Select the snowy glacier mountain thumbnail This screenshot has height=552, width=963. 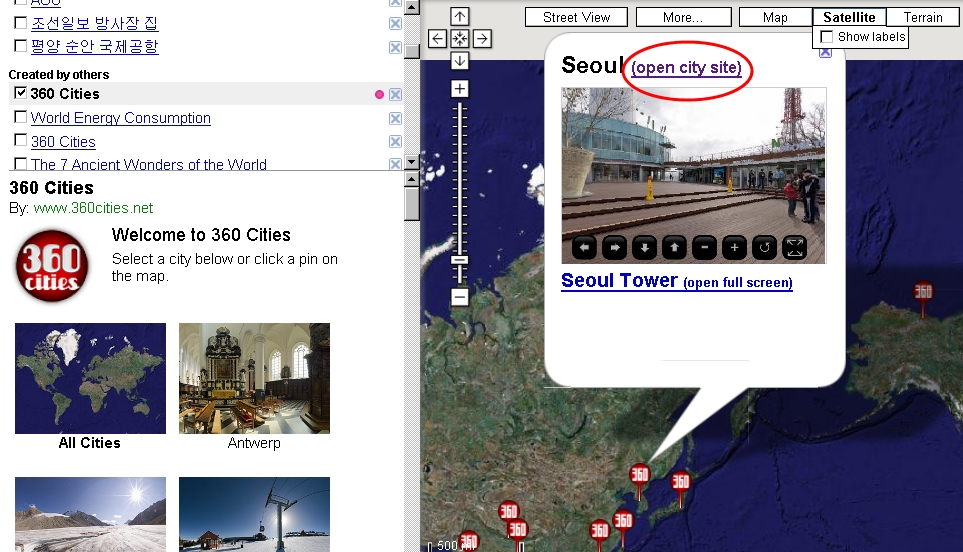pyautogui.click(x=90, y=515)
